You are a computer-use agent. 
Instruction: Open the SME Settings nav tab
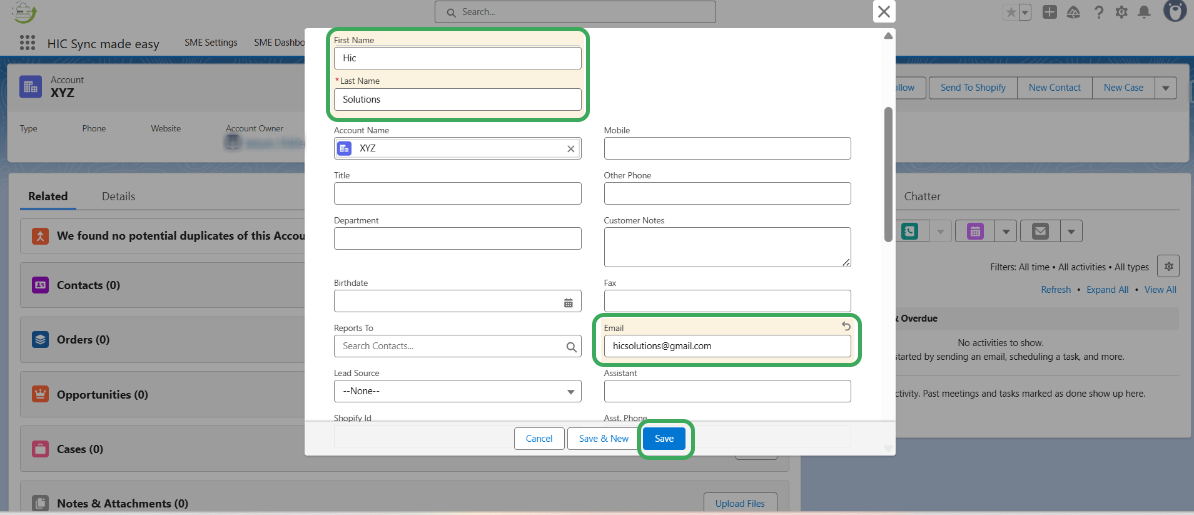tap(211, 43)
